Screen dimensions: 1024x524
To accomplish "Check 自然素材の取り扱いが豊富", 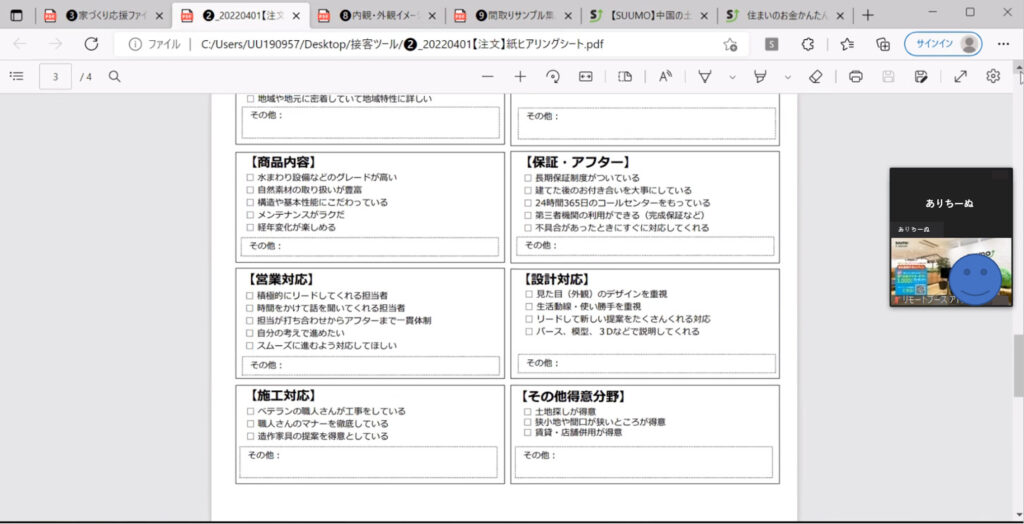I will pyautogui.click(x=250, y=189).
